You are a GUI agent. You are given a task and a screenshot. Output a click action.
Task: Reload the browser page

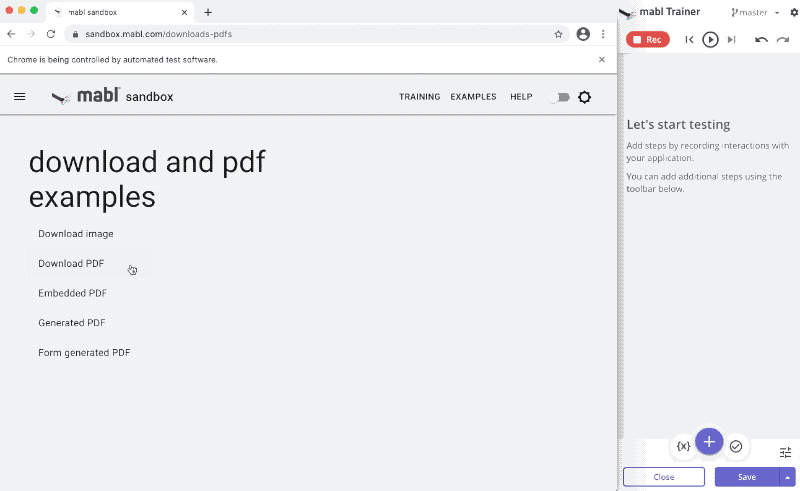[51, 34]
